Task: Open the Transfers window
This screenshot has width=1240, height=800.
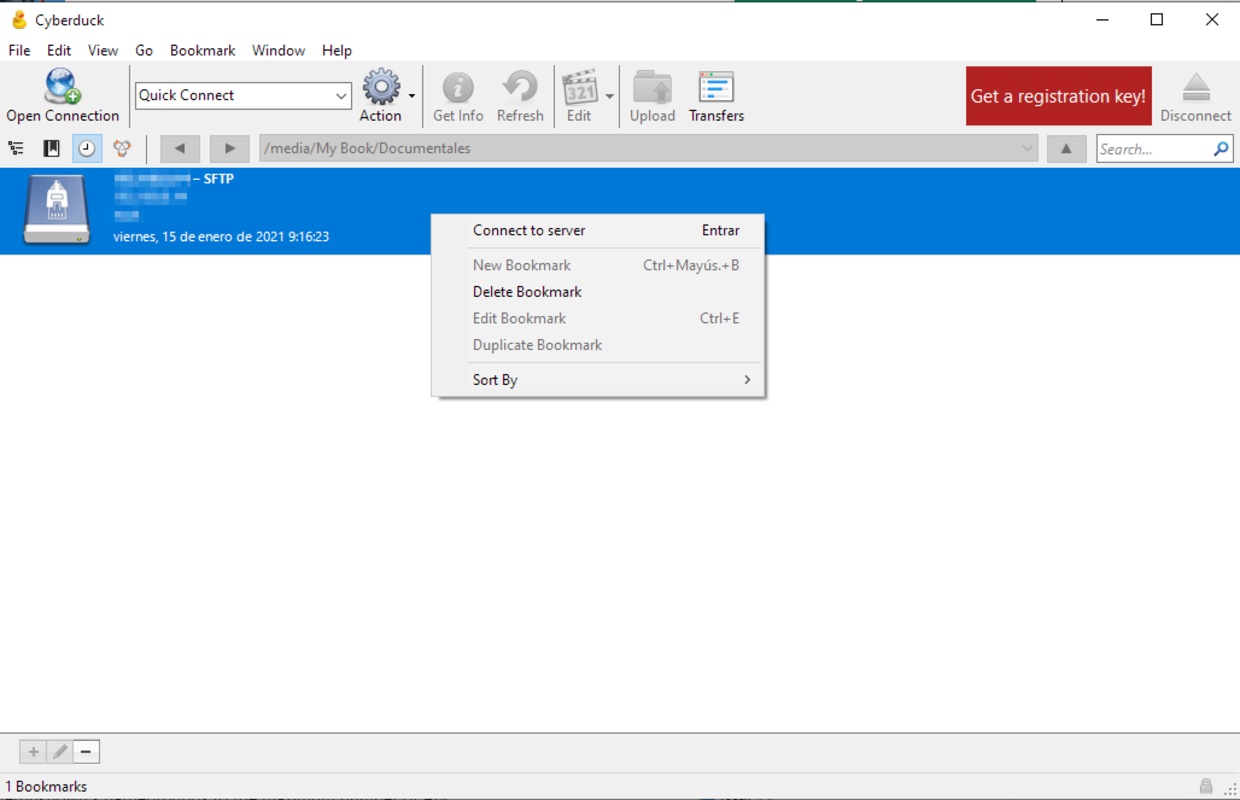Action: click(x=716, y=88)
